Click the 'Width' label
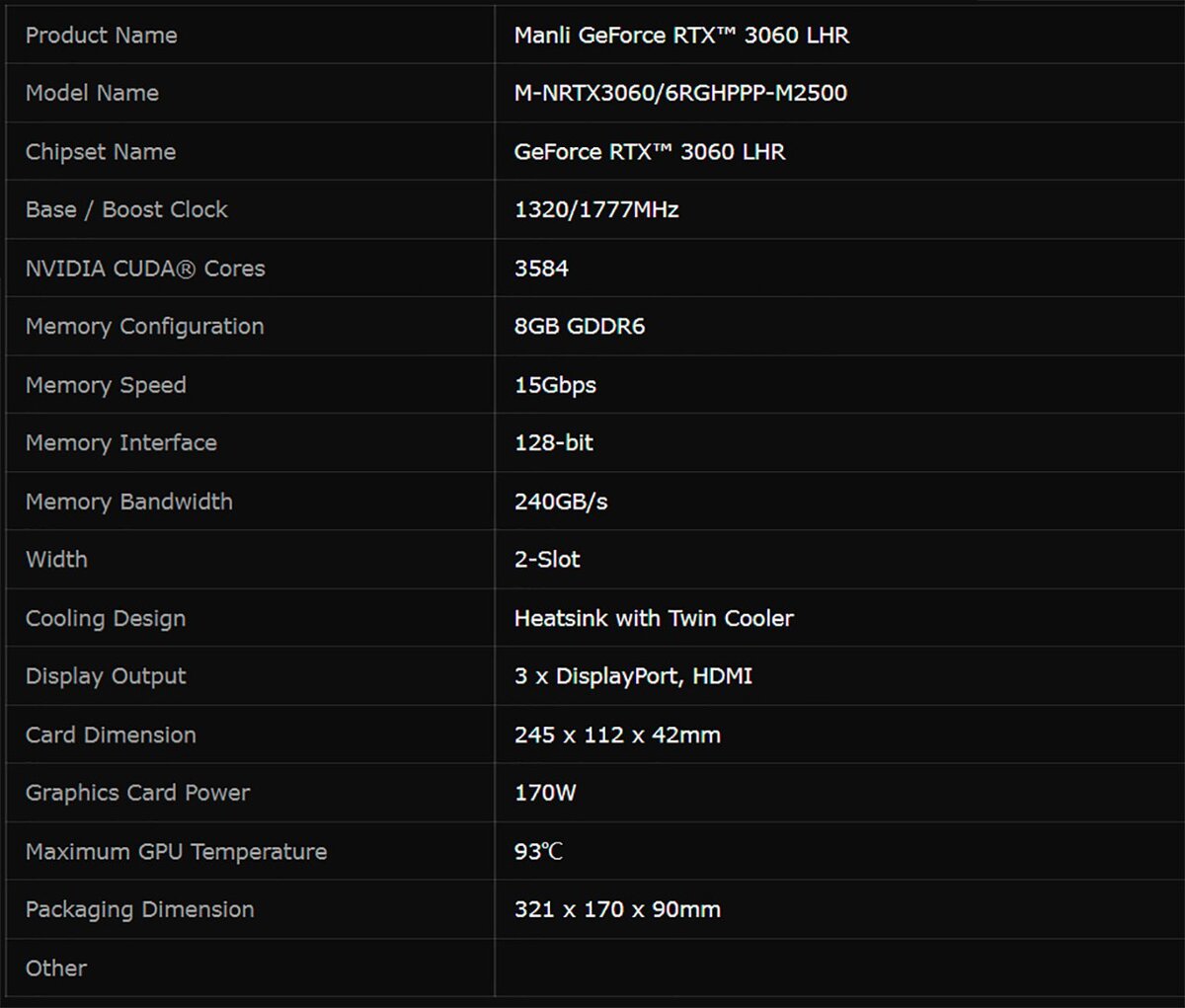The width and height of the screenshot is (1185, 1008). tap(56, 560)
